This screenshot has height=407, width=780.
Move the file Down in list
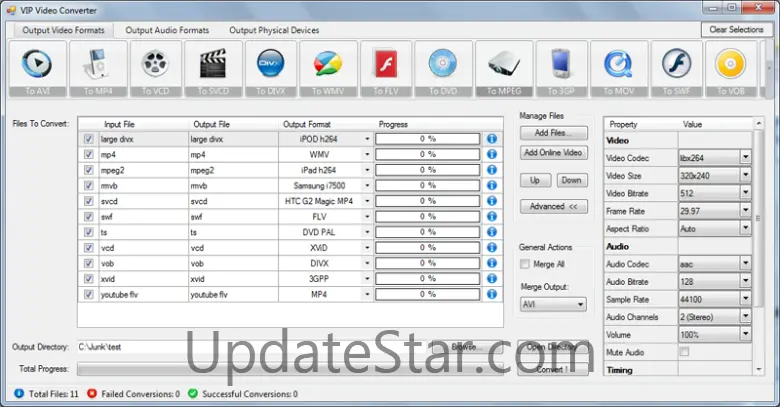(572, 180)
